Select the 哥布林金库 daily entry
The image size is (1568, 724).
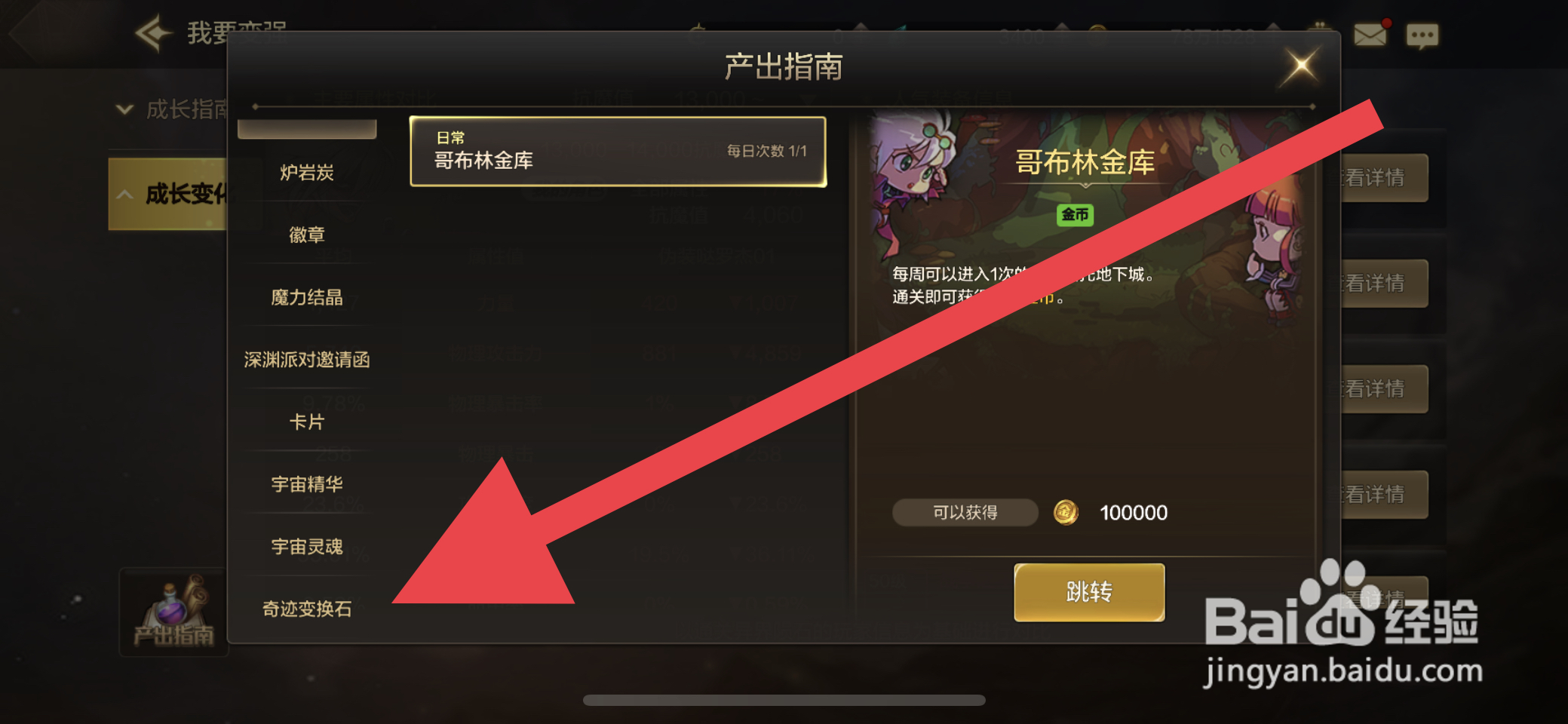[x=618, y=151]
